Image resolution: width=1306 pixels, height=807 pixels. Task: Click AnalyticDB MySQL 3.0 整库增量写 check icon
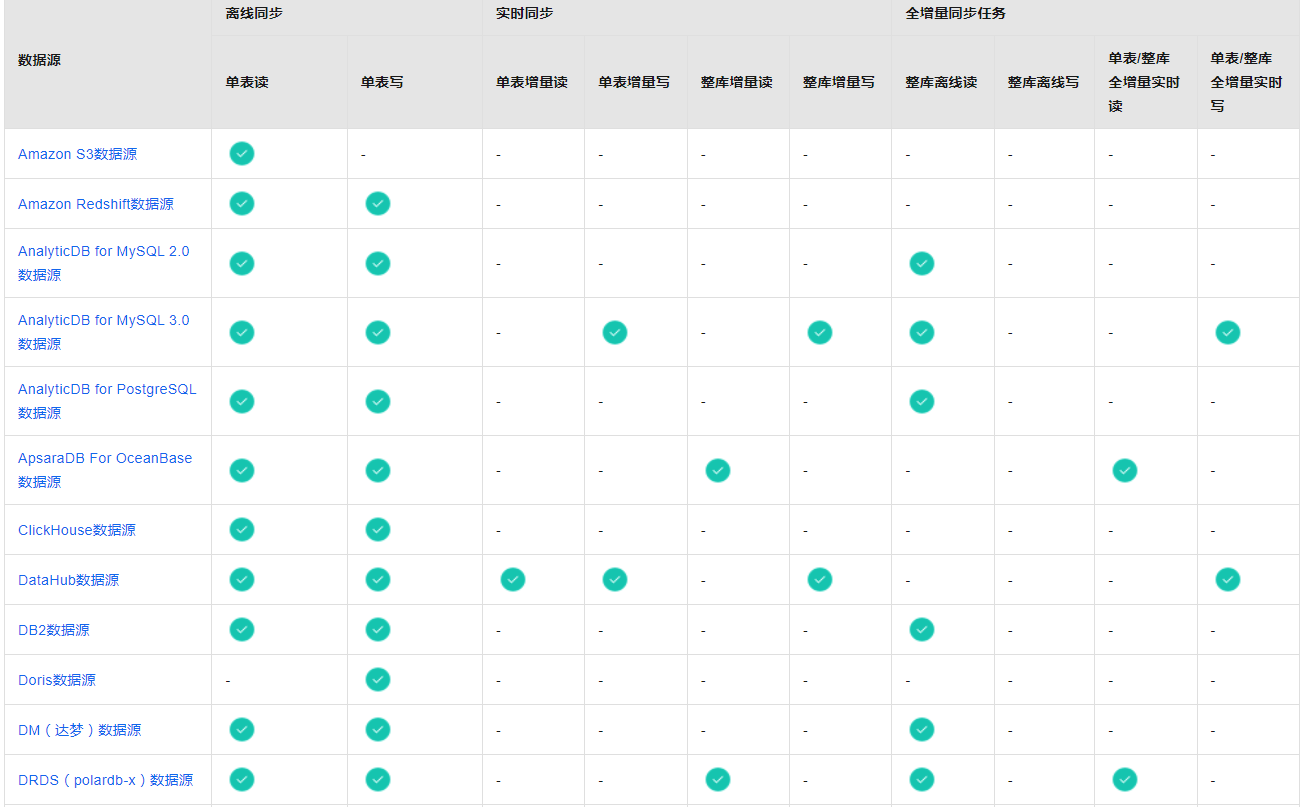pos(820,332)
